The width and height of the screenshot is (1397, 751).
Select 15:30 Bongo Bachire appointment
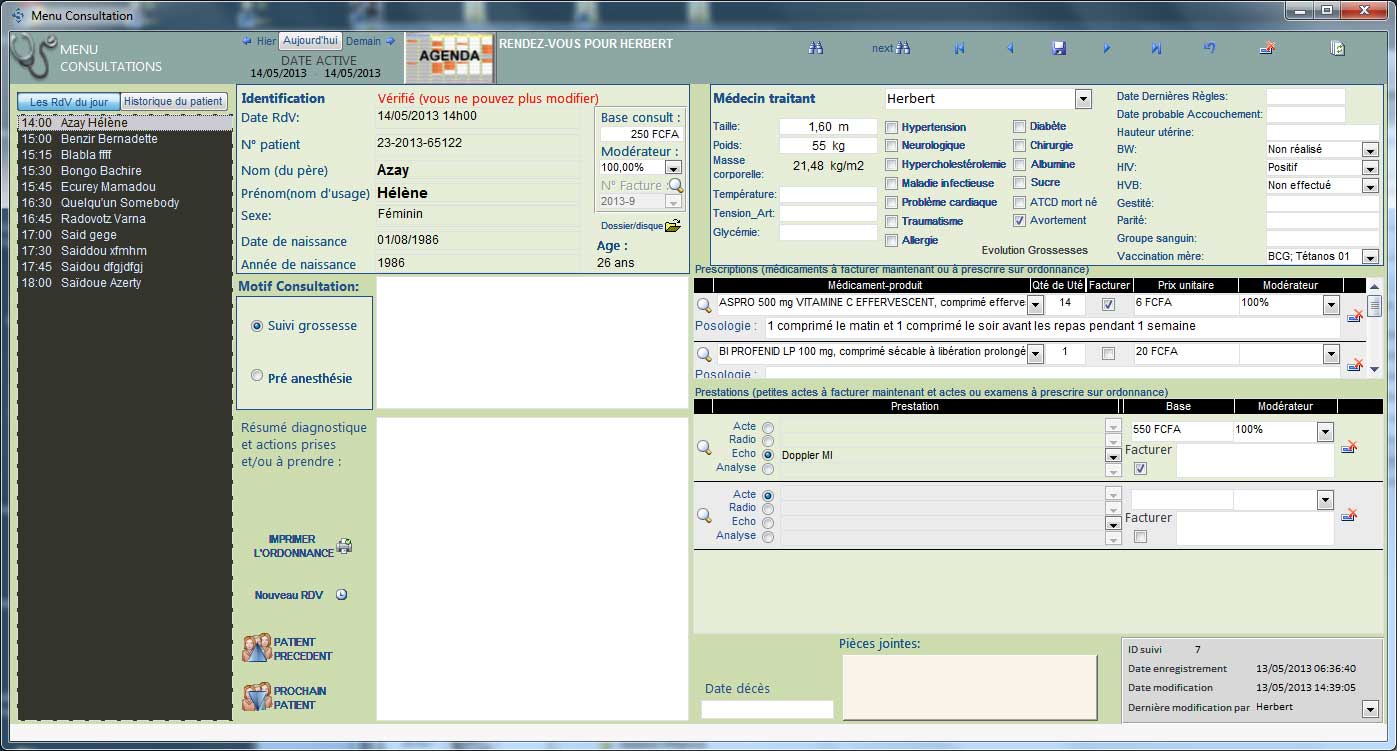pyautogui.click(x=125, y=171)
